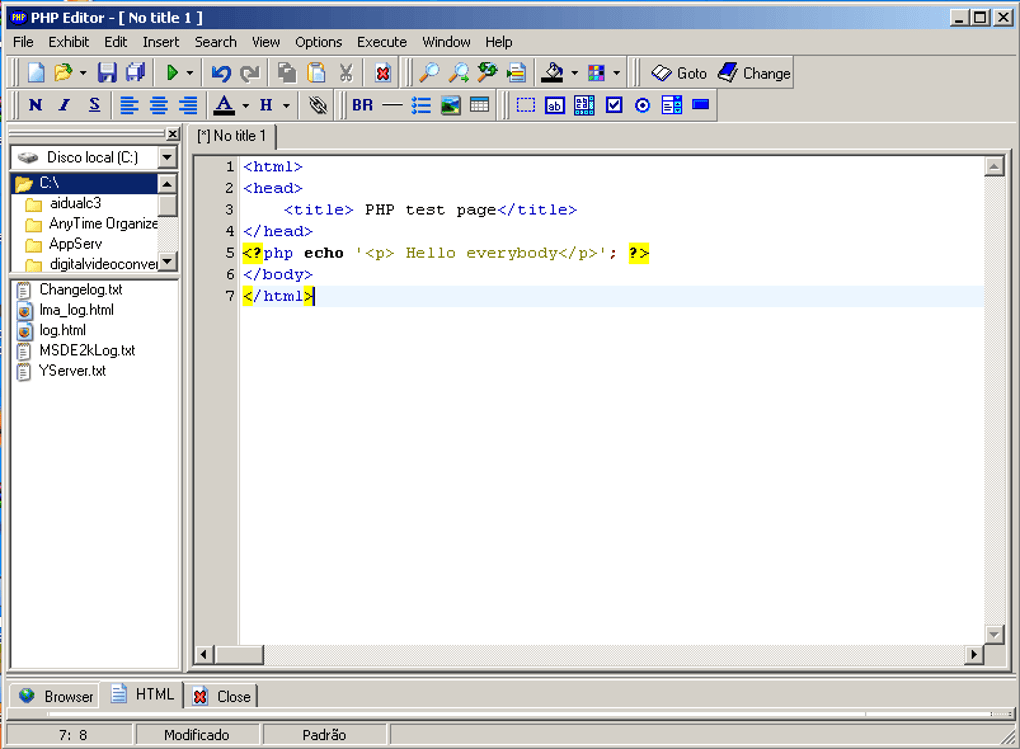Image resolution: width=1020 pixels, height=749 pixels.
Task: Select the aidualc3 folder
Action: (75, 203)
